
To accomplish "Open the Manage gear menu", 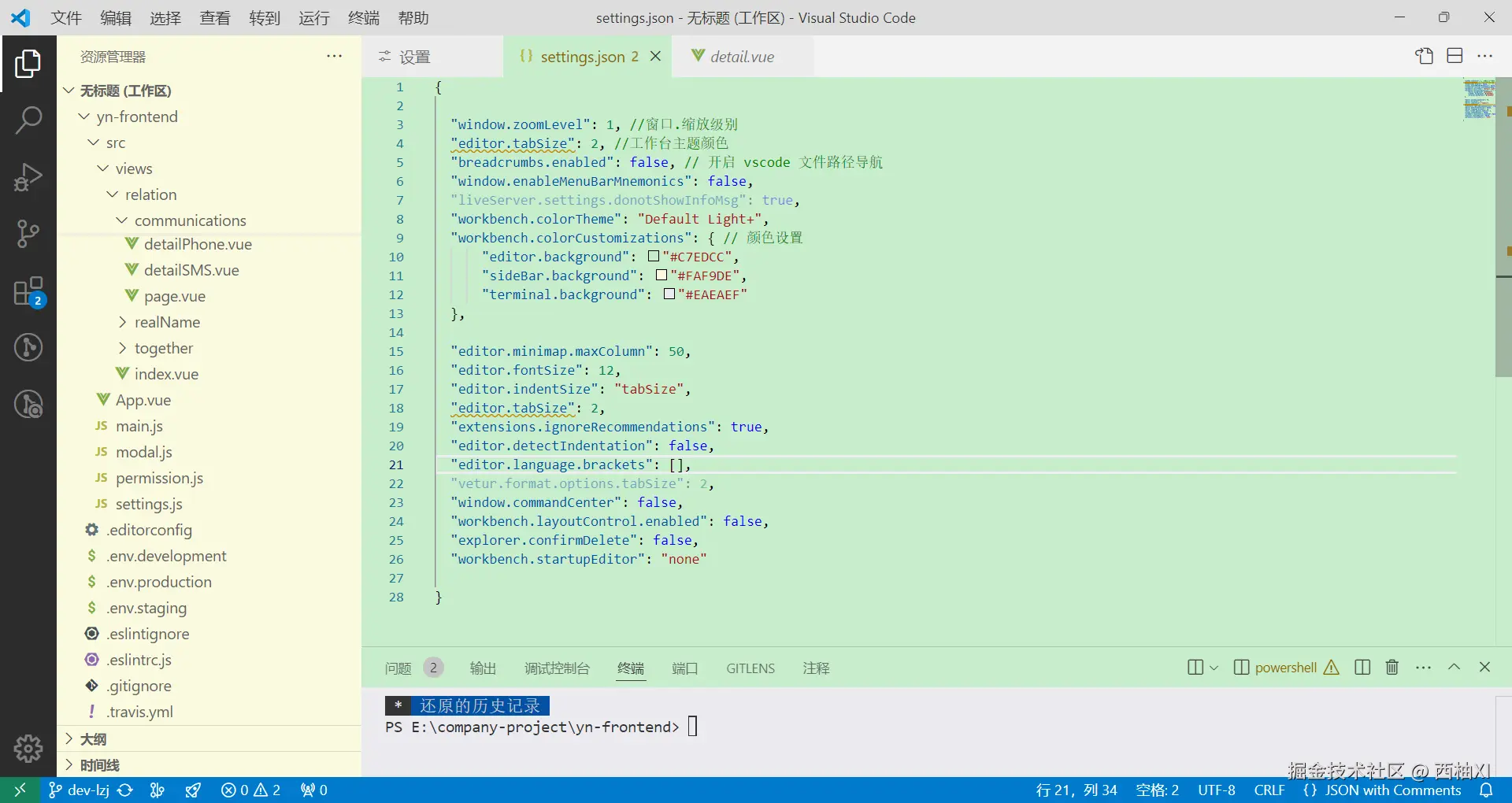I will coord(28,749).
